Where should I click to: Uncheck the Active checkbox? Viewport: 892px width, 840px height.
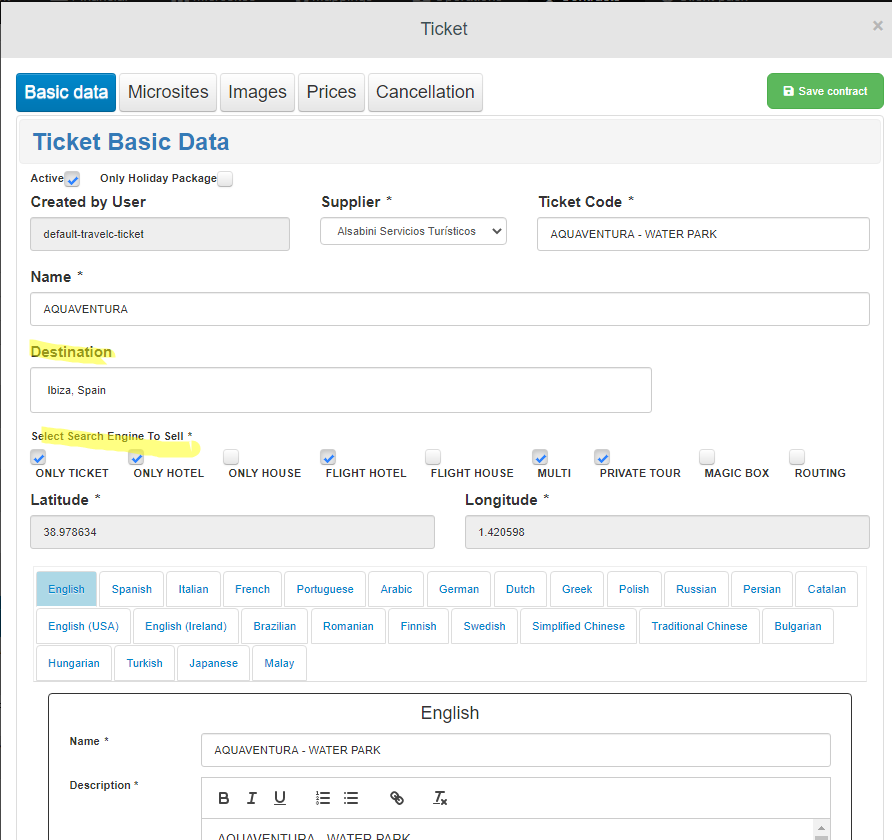[72, 179]
